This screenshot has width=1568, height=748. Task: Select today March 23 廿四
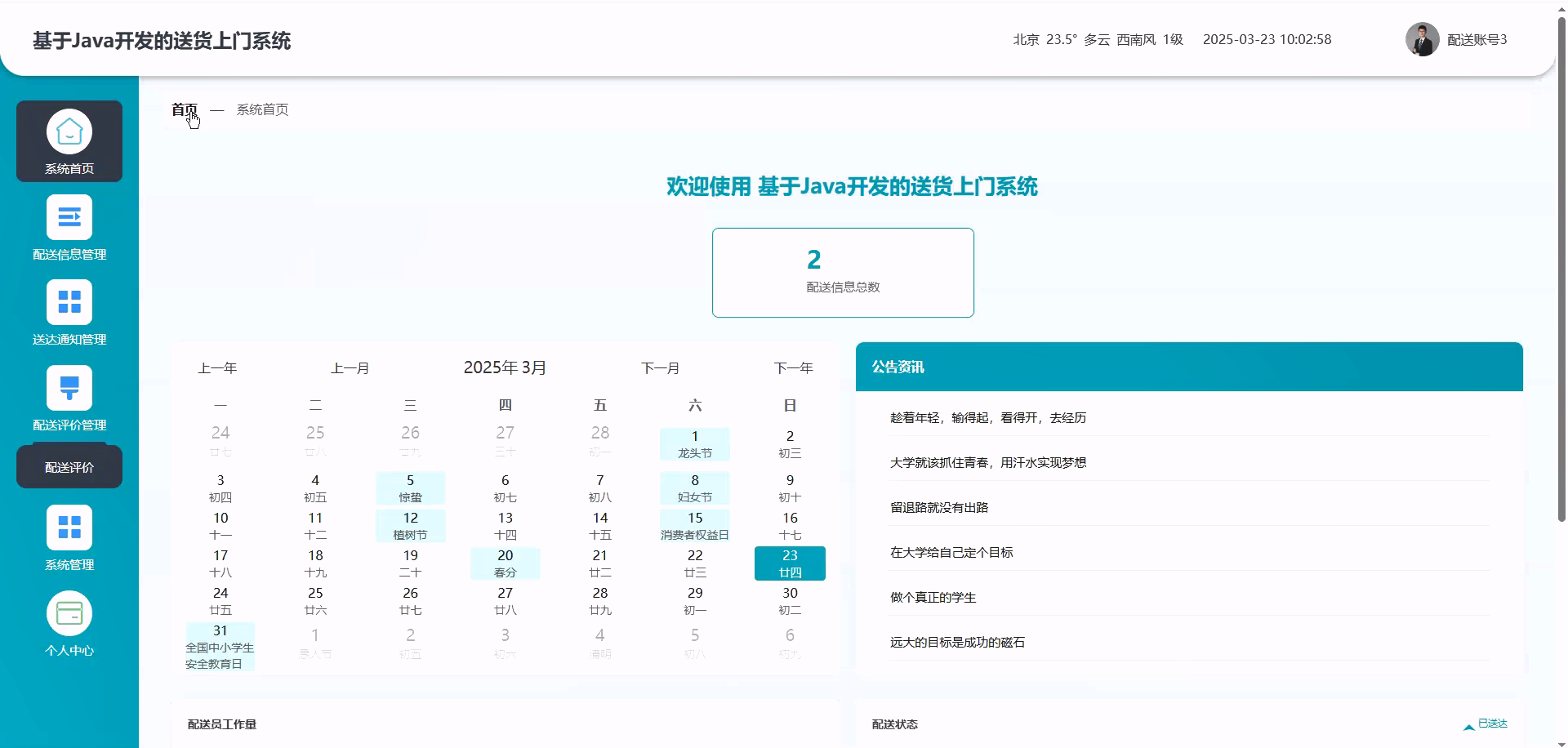point(790,563)
